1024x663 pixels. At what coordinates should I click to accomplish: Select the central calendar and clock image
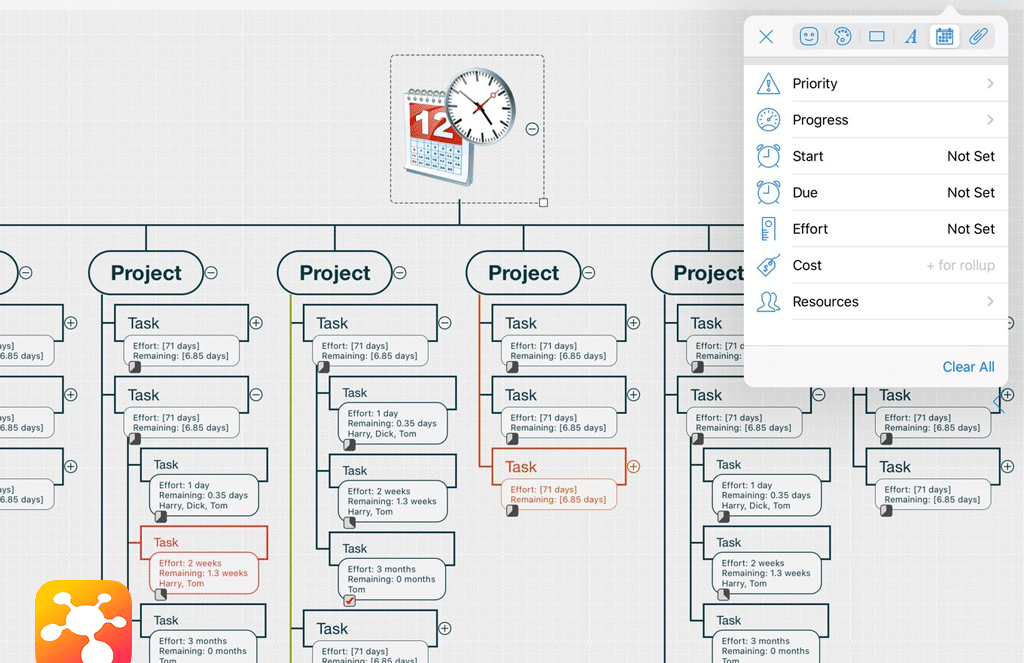(x=459, y=127)
